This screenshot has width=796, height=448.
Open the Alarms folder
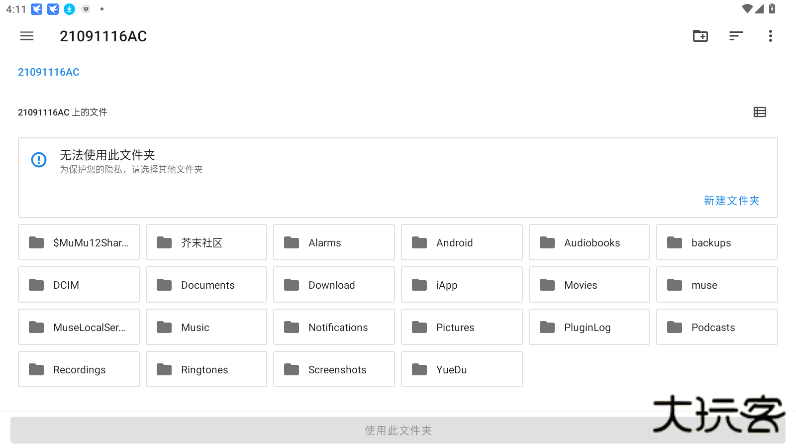pyautogui.click(x=334, y=242)
